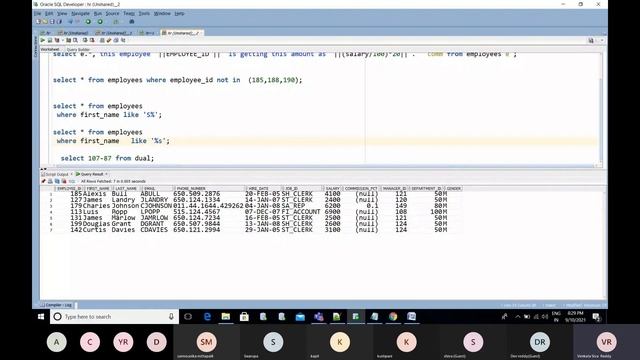The height and width of the screenshot is (360, 640).
Task: Open Mail app from the taskbar
Action: [x=300, y=317]
